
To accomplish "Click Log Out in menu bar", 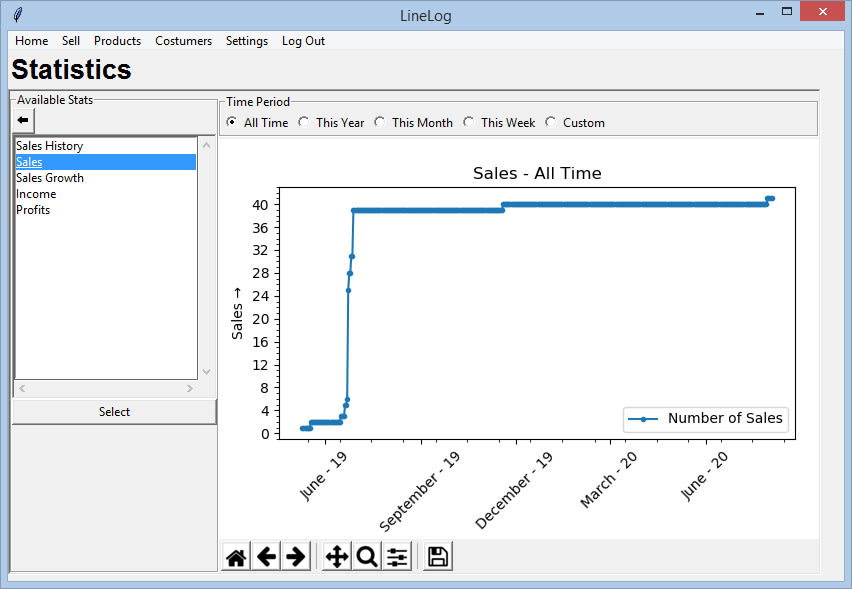I will click(303, 41).
